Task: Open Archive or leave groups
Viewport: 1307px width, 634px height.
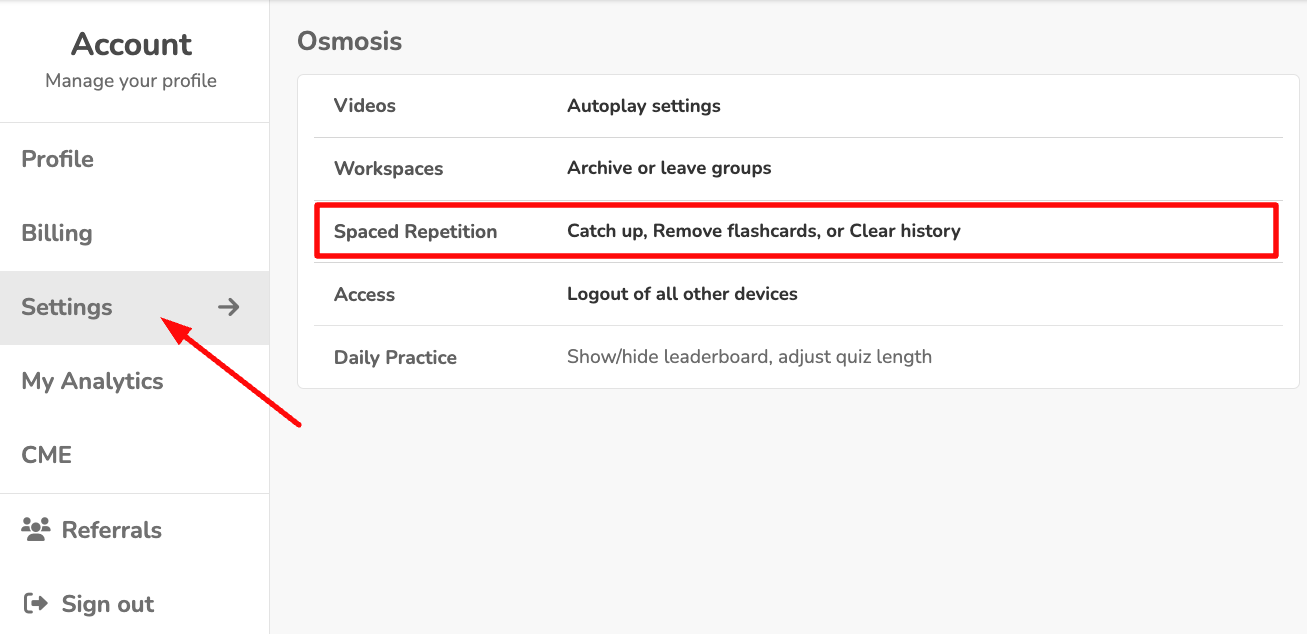Action: click(669, 168)
